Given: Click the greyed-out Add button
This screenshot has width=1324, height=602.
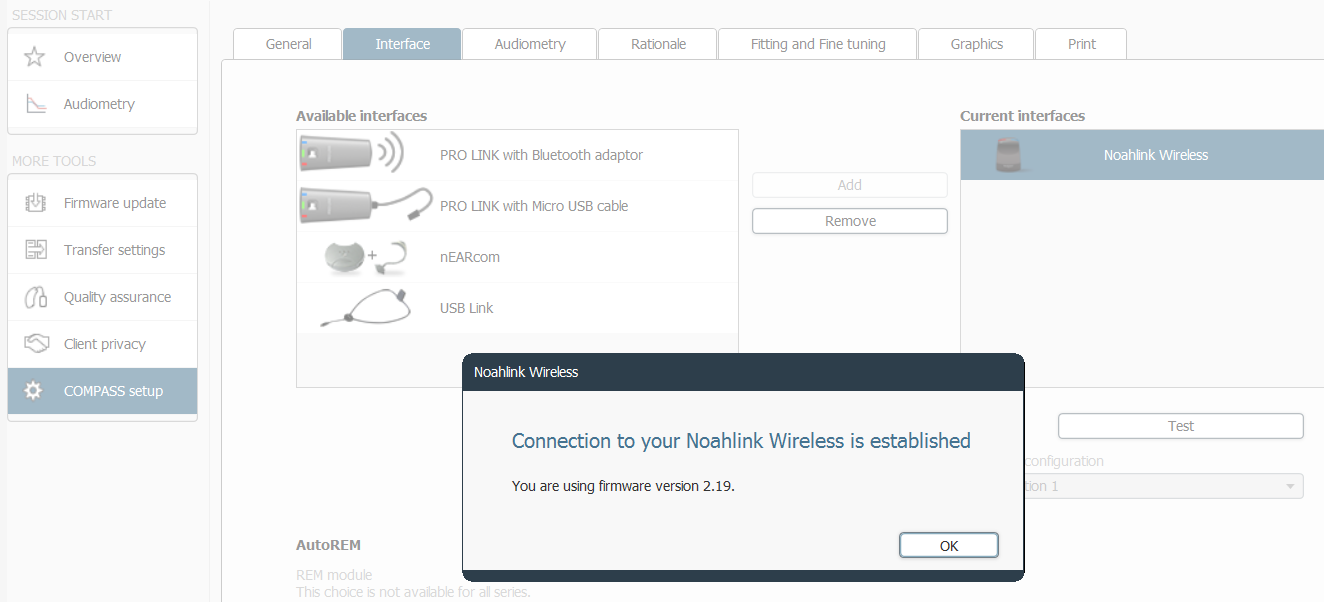Looking at the screenshot, I should click(x=850, y=185).
